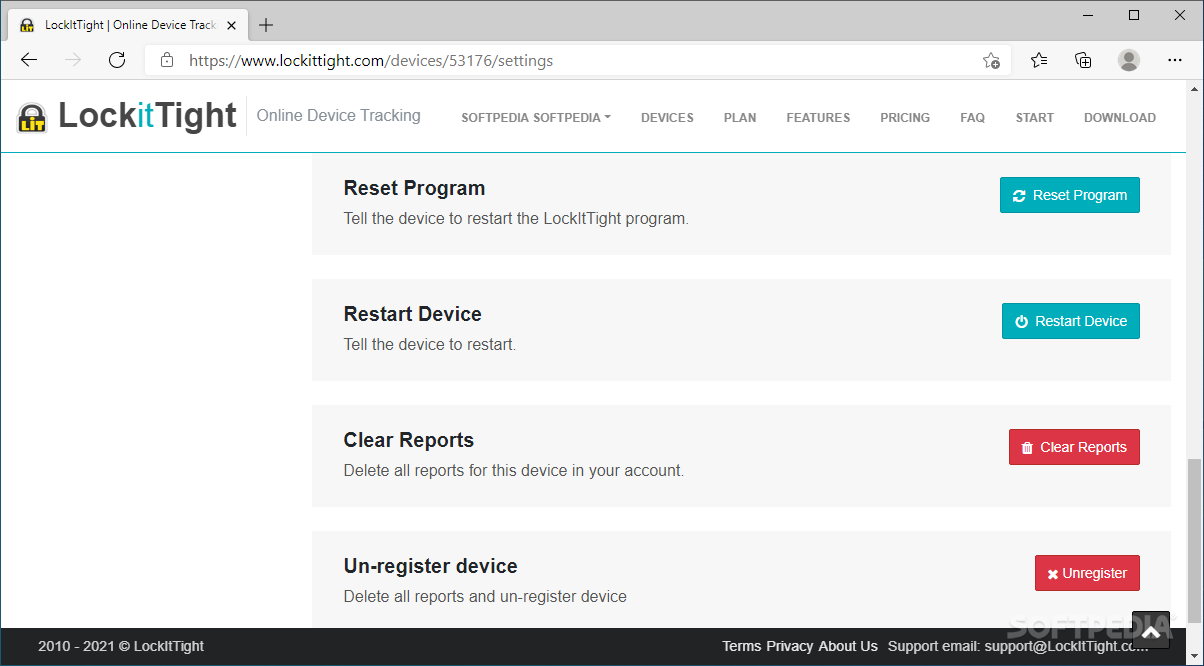The image size is (1204, 666).
Task: Click the Un-register device heading
Action: 430,566
